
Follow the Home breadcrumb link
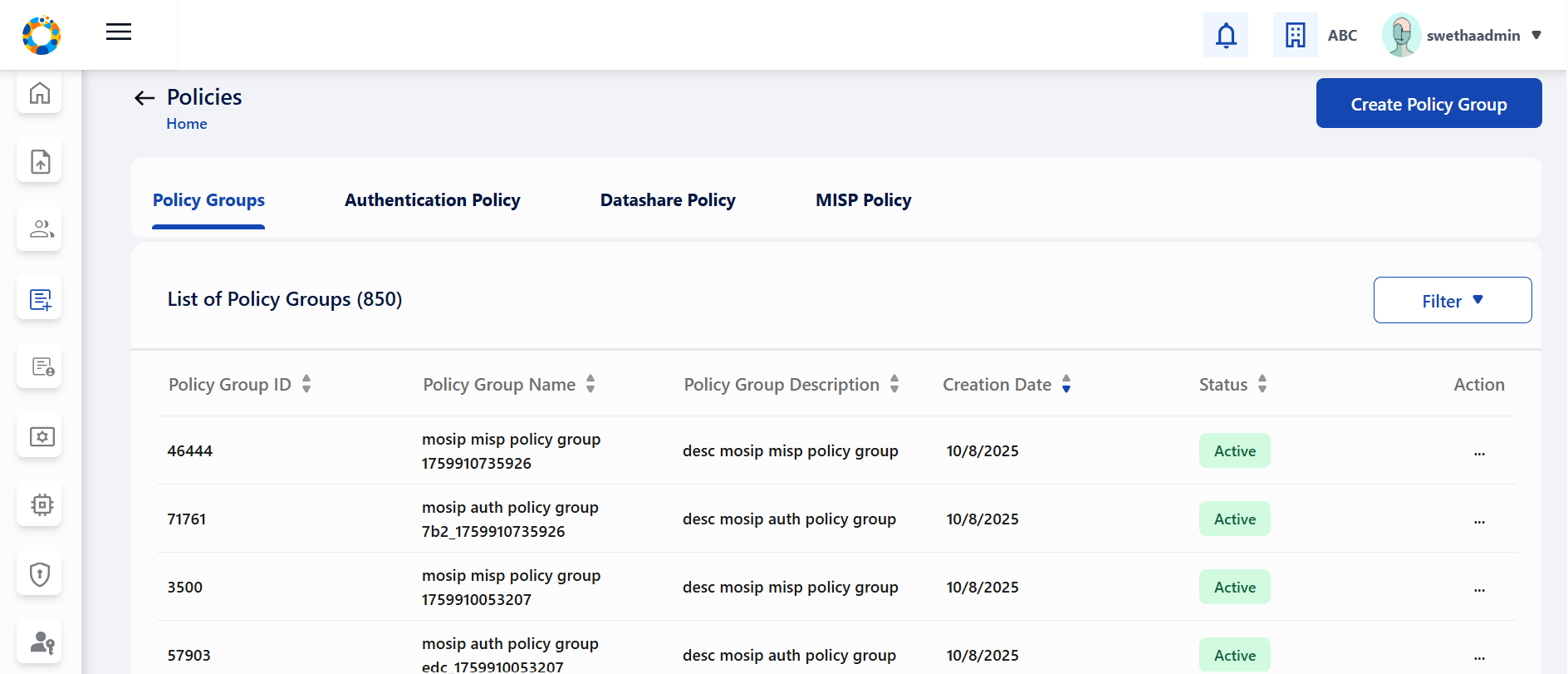tap(186, 124)
